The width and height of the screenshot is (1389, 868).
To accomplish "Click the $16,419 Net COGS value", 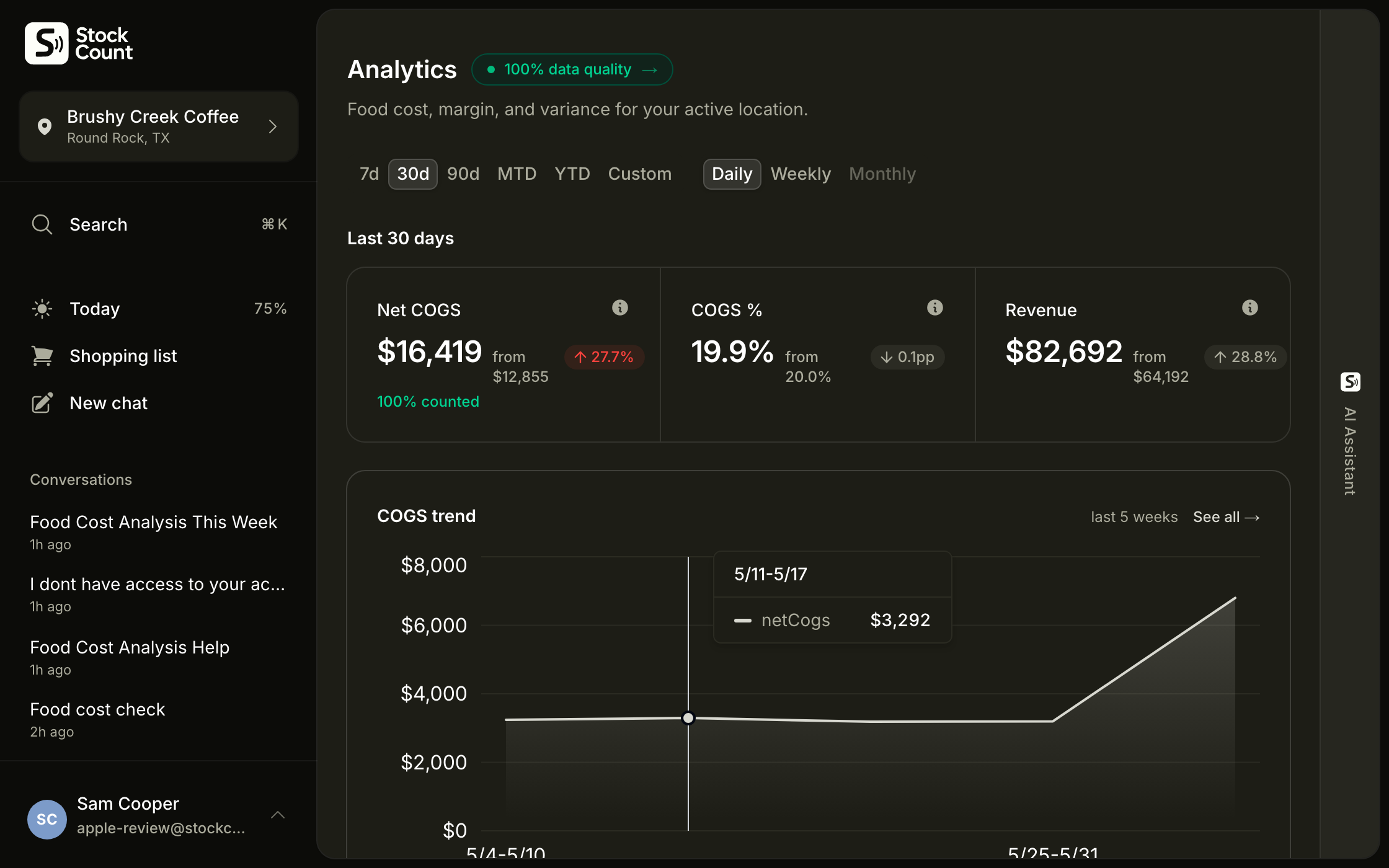I will 429,352.
